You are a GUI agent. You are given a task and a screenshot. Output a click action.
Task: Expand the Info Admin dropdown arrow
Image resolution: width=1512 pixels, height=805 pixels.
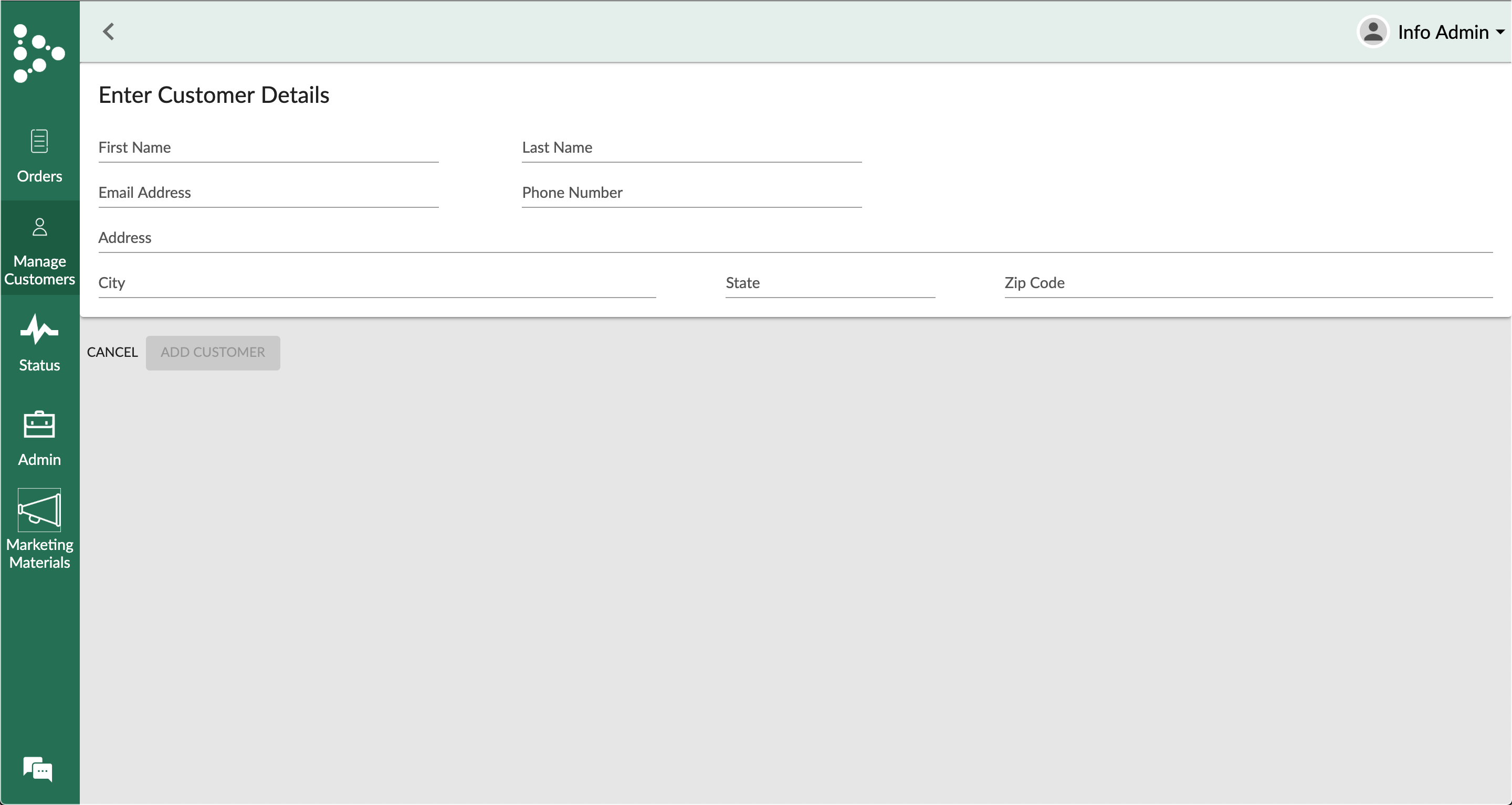click(x=1500, y=32)
